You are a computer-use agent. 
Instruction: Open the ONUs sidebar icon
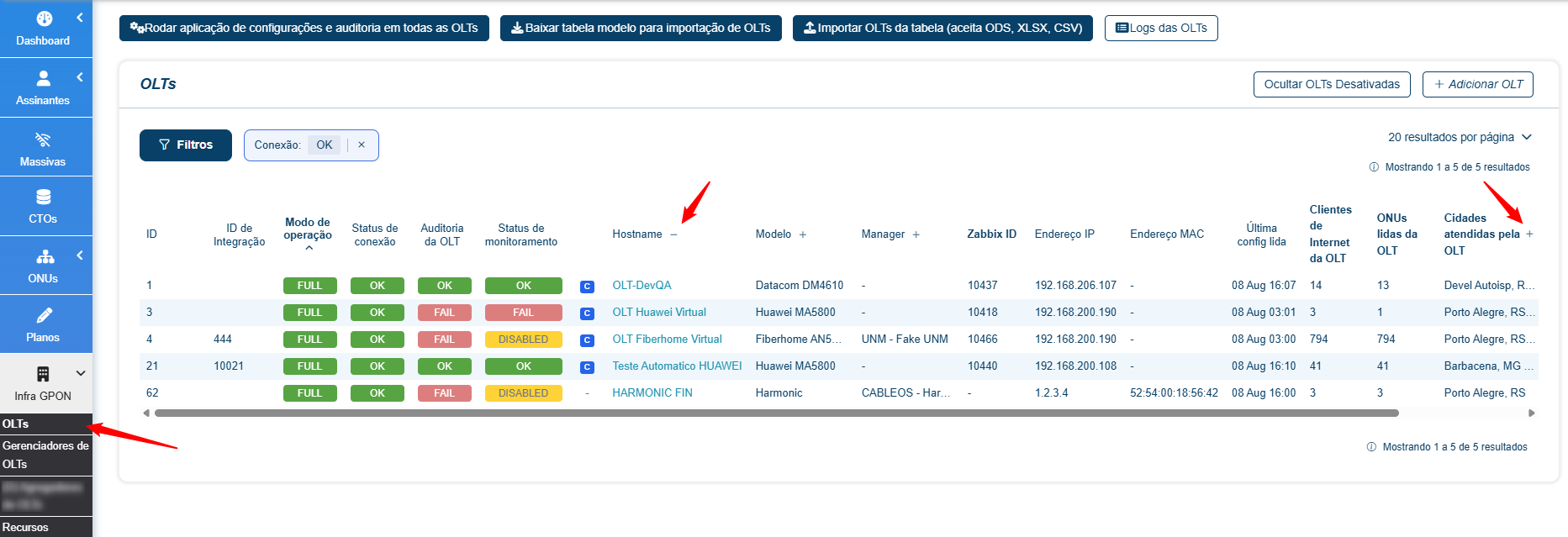click(45, 256)
